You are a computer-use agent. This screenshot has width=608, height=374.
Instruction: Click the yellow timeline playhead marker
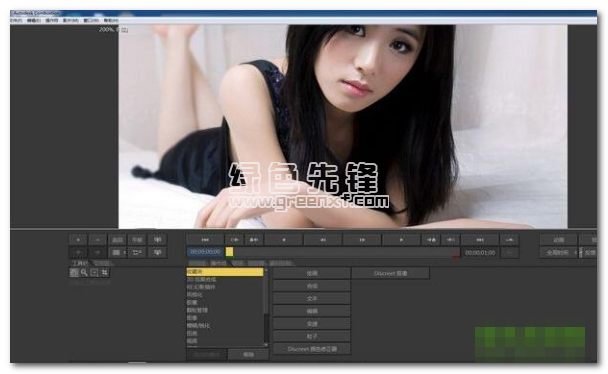click(230, 252)
